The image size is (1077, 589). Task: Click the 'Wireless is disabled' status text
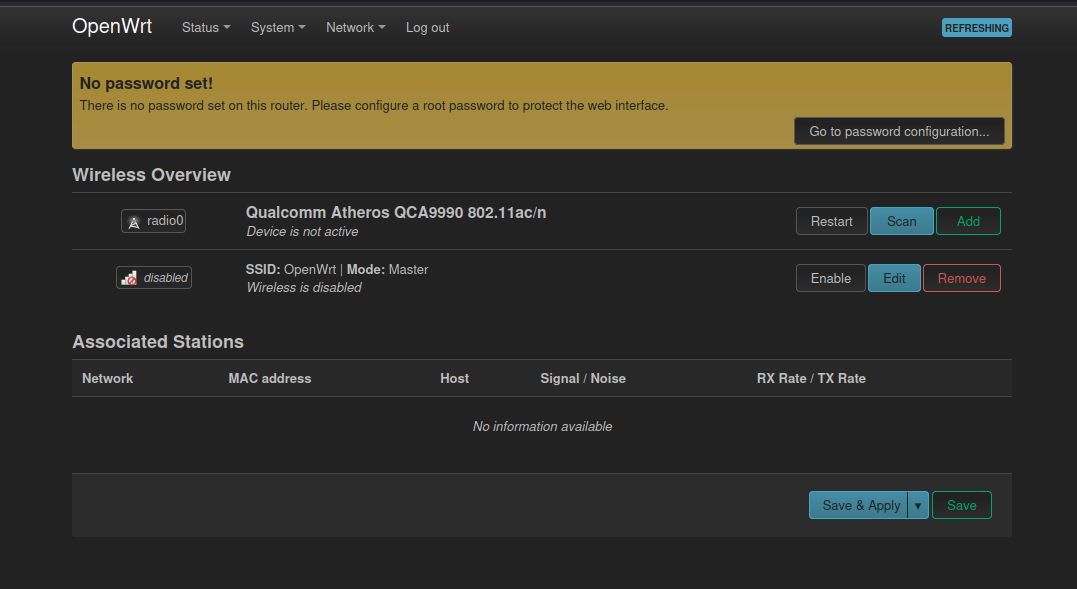click(304, 288)
